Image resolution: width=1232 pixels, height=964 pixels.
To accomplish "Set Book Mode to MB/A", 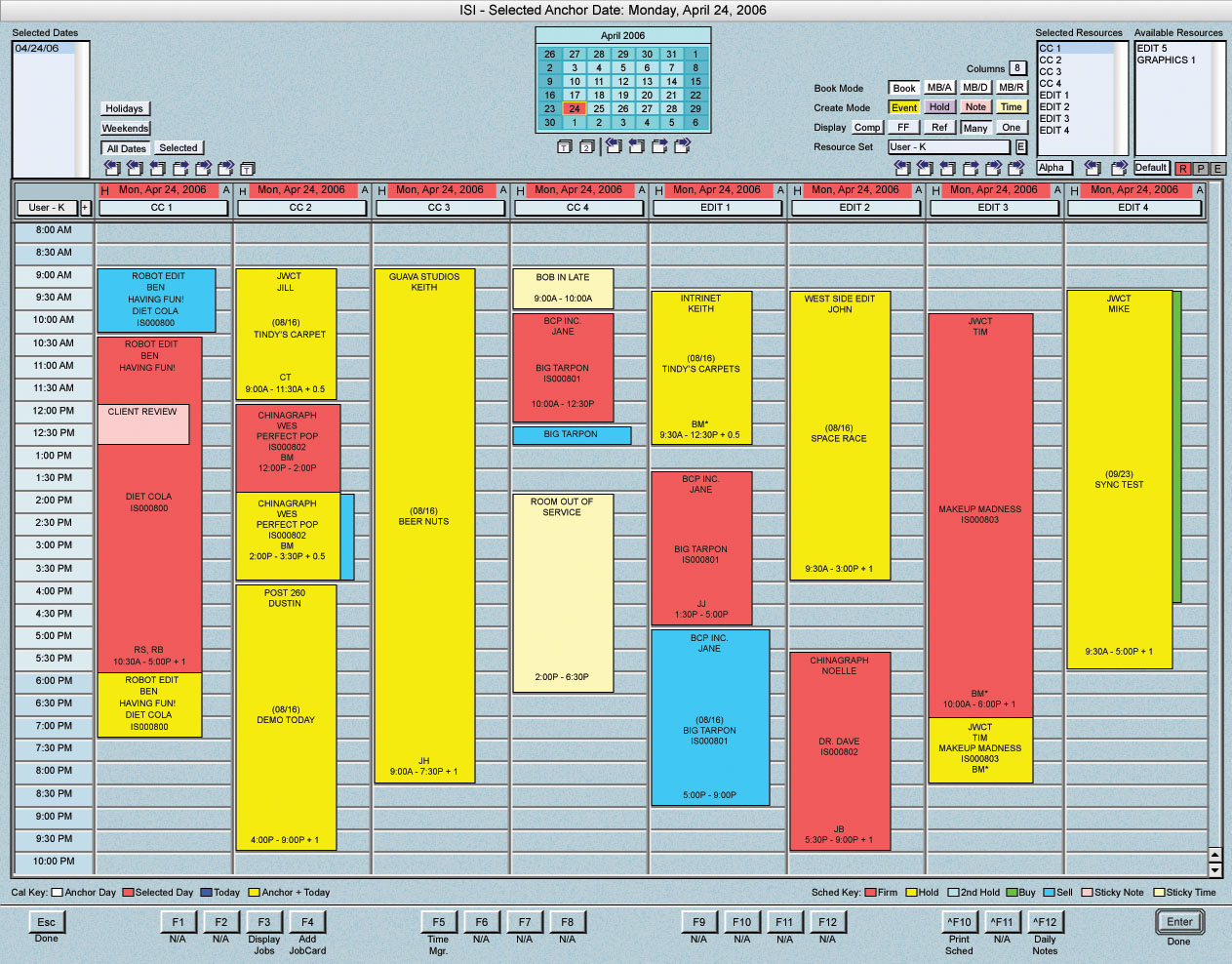I will point(938,88).
